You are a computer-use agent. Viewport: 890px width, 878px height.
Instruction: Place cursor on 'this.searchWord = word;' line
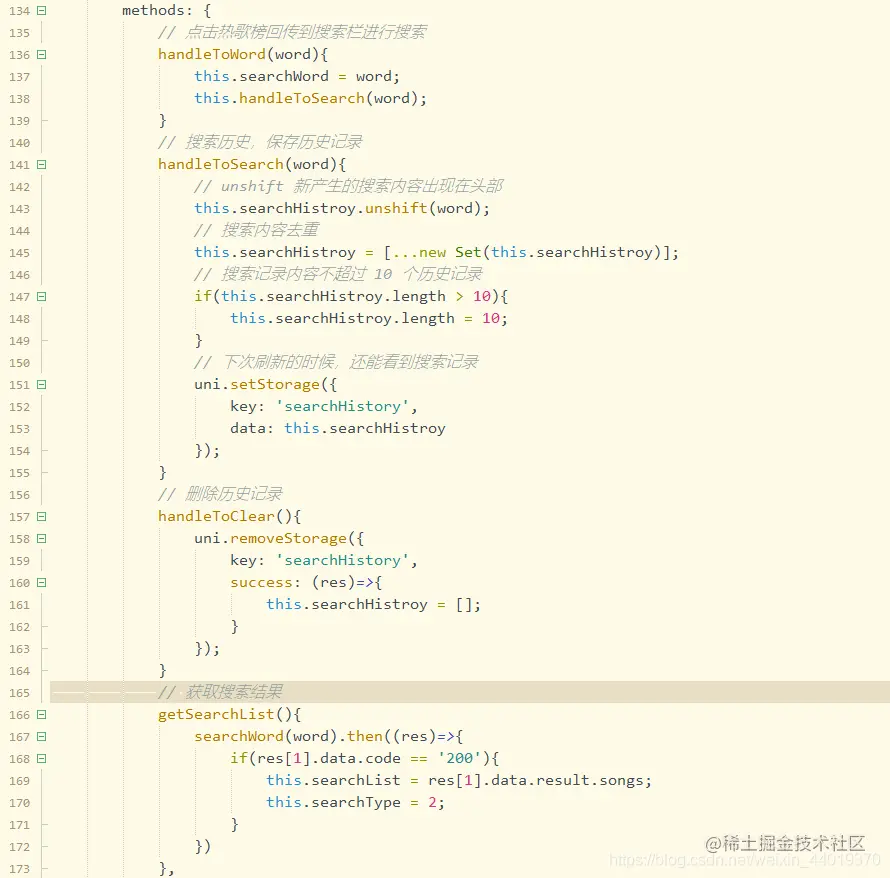297,77
